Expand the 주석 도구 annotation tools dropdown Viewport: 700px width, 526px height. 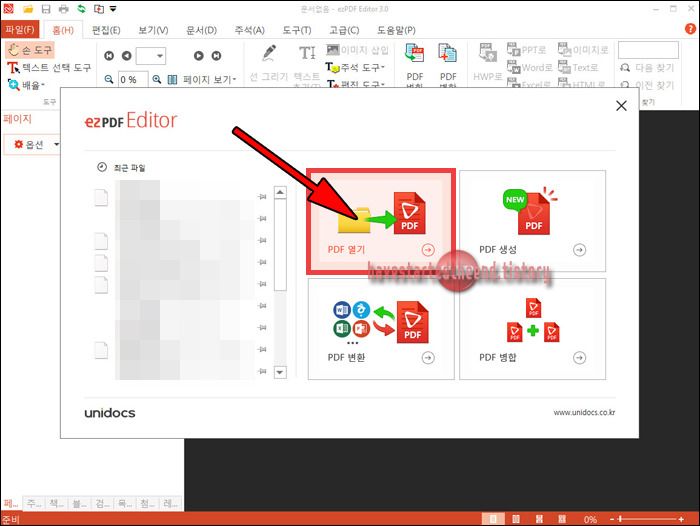(x=355, y=68)
